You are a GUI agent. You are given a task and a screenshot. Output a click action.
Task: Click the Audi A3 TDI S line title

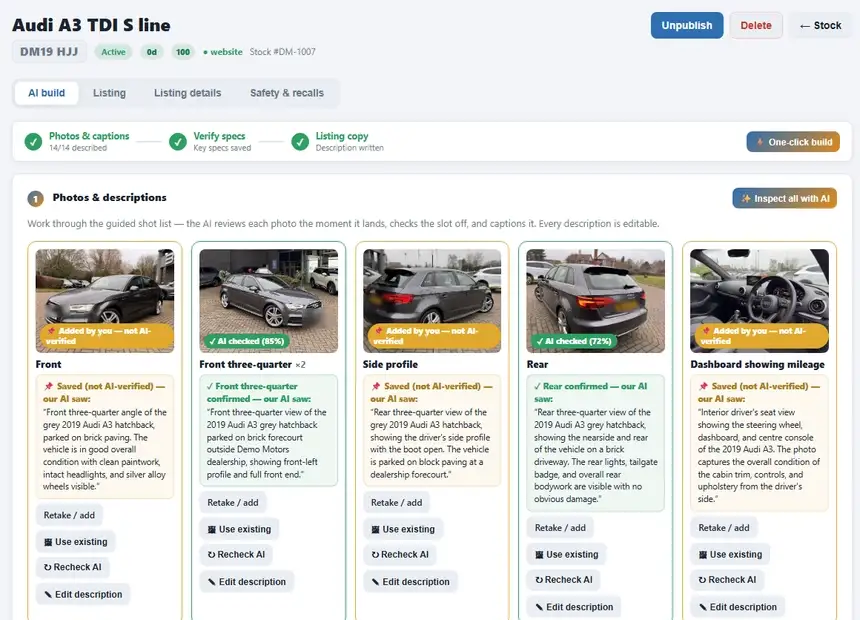(x=91, y=25)
